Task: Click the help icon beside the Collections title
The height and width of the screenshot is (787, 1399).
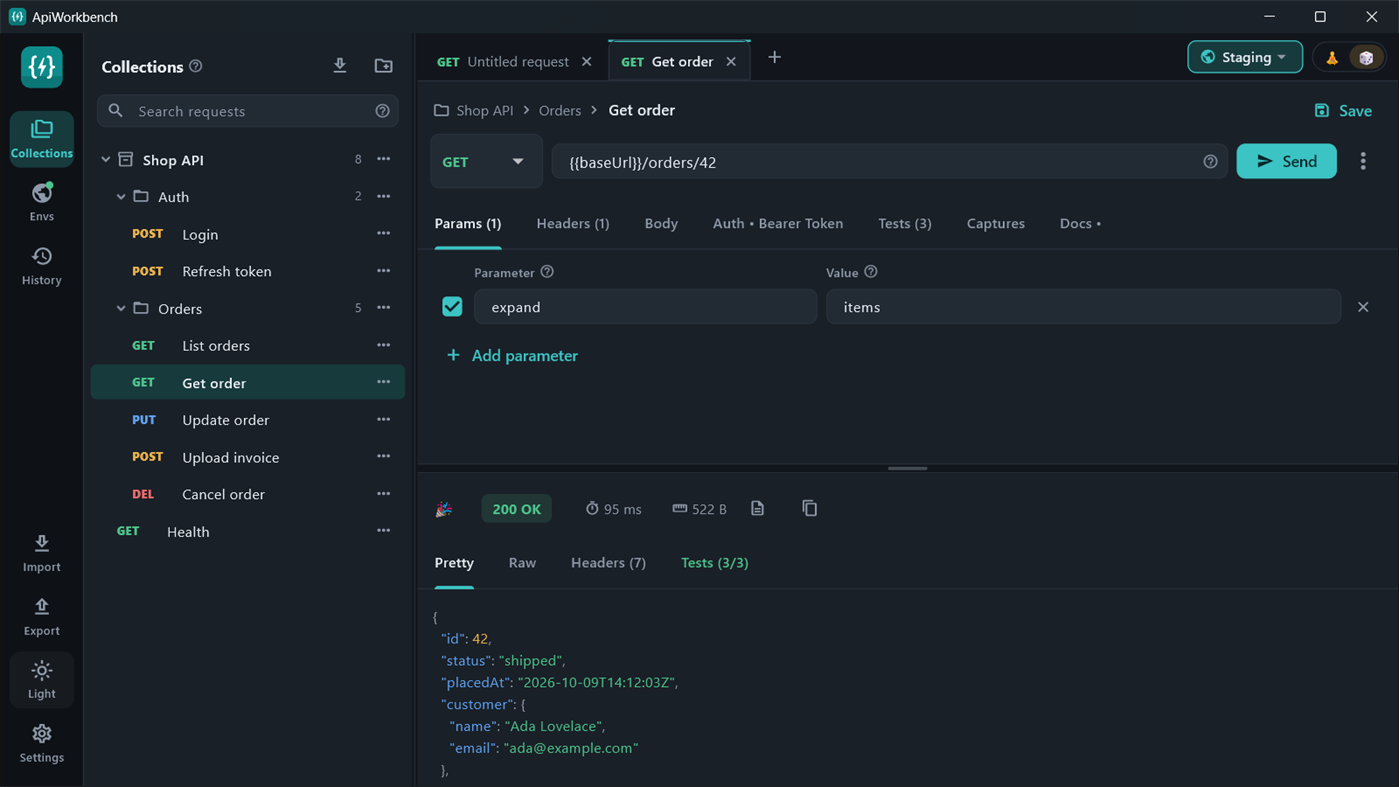Action: [196, 66]
